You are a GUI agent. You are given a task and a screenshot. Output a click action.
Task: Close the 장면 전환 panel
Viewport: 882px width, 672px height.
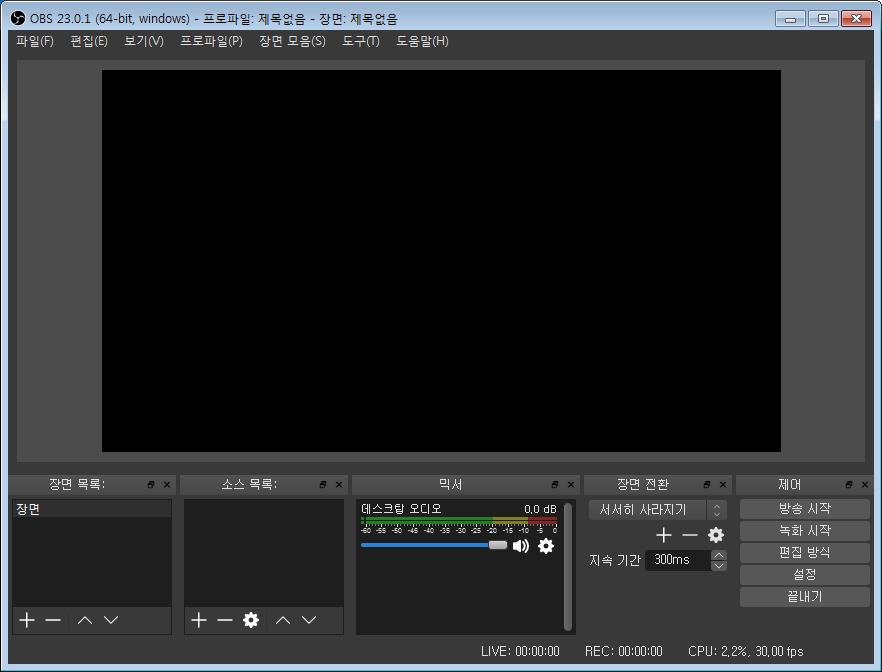pos(723,484)
